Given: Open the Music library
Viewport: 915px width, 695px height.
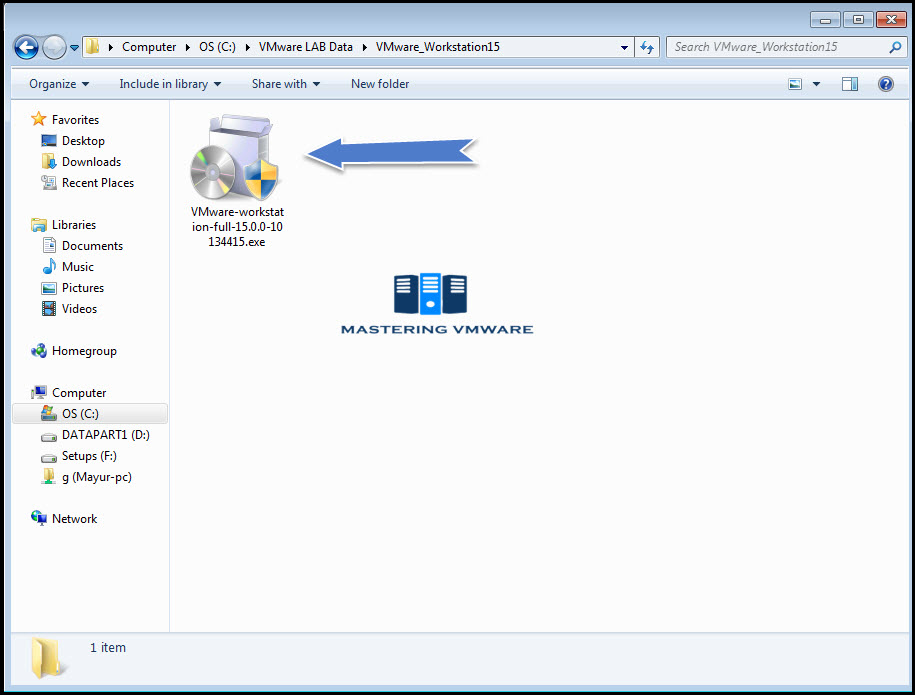Looking at the screenshot, I should tap(78, 267).
